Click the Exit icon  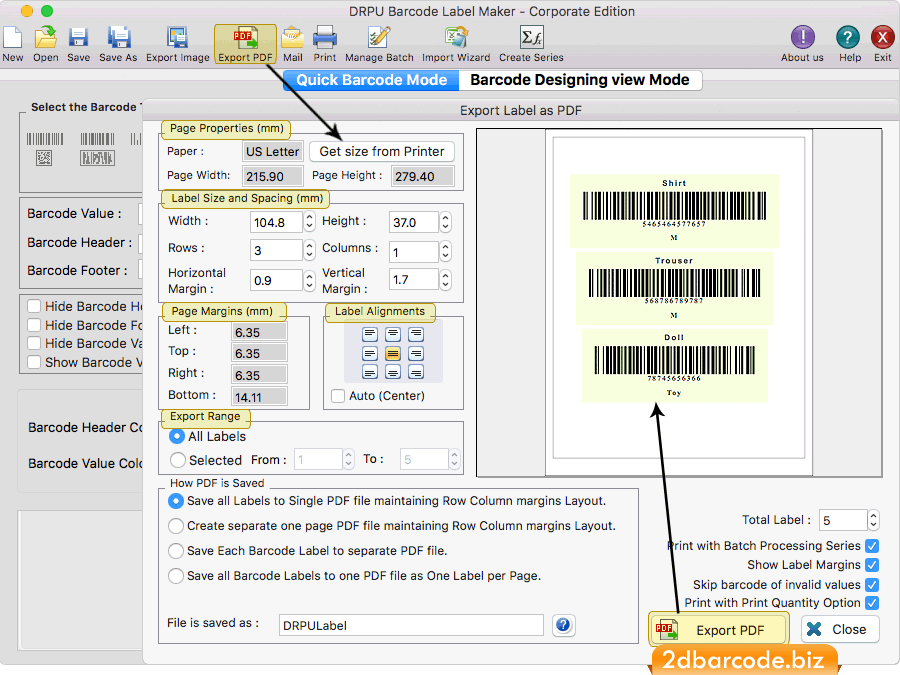[883, 38]
